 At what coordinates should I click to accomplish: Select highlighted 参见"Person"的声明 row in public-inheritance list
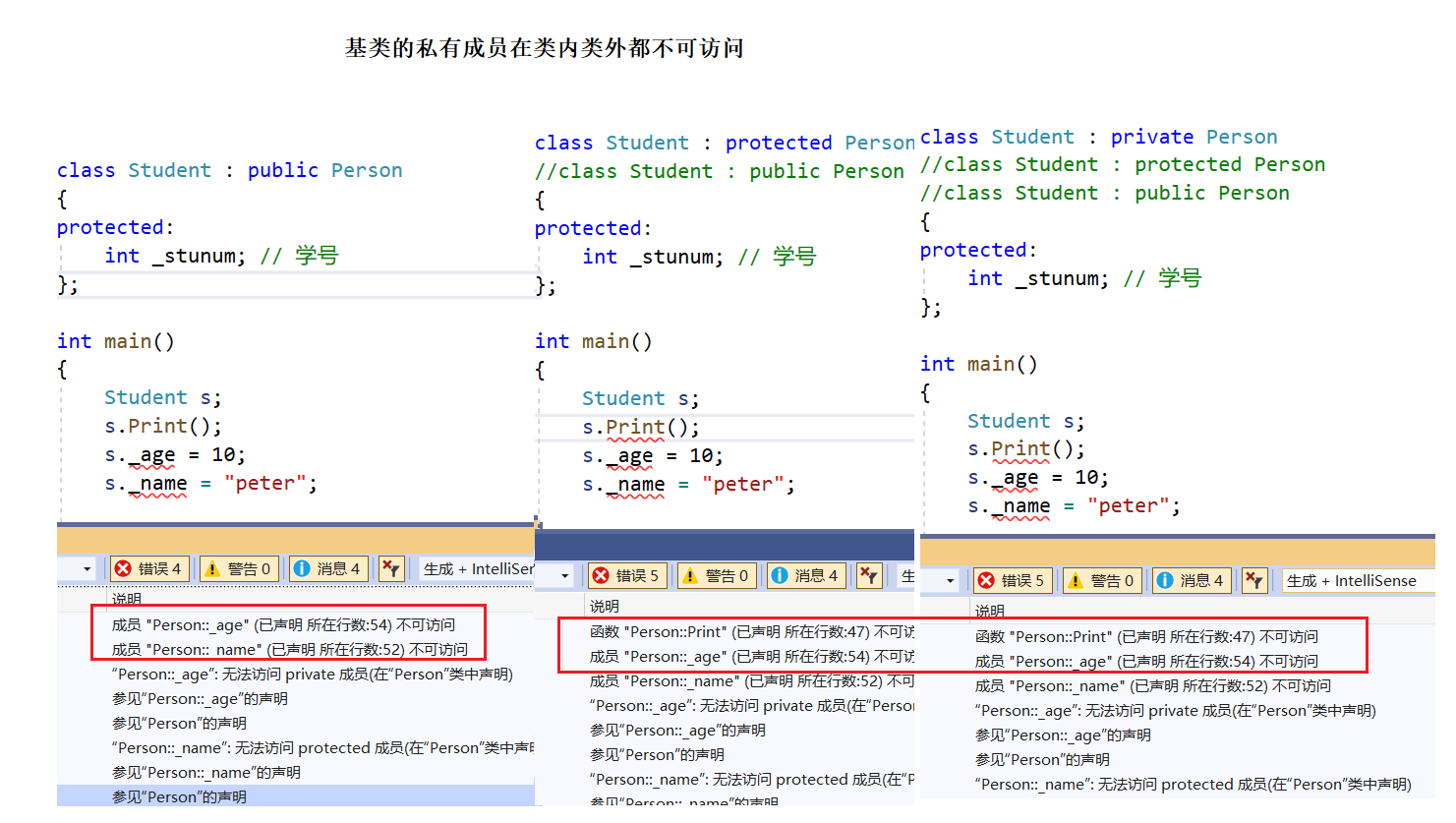[296, 796]
